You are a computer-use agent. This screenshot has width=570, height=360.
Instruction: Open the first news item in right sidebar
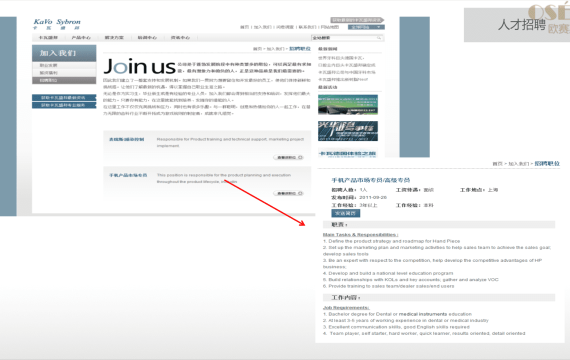pos(341,58)
